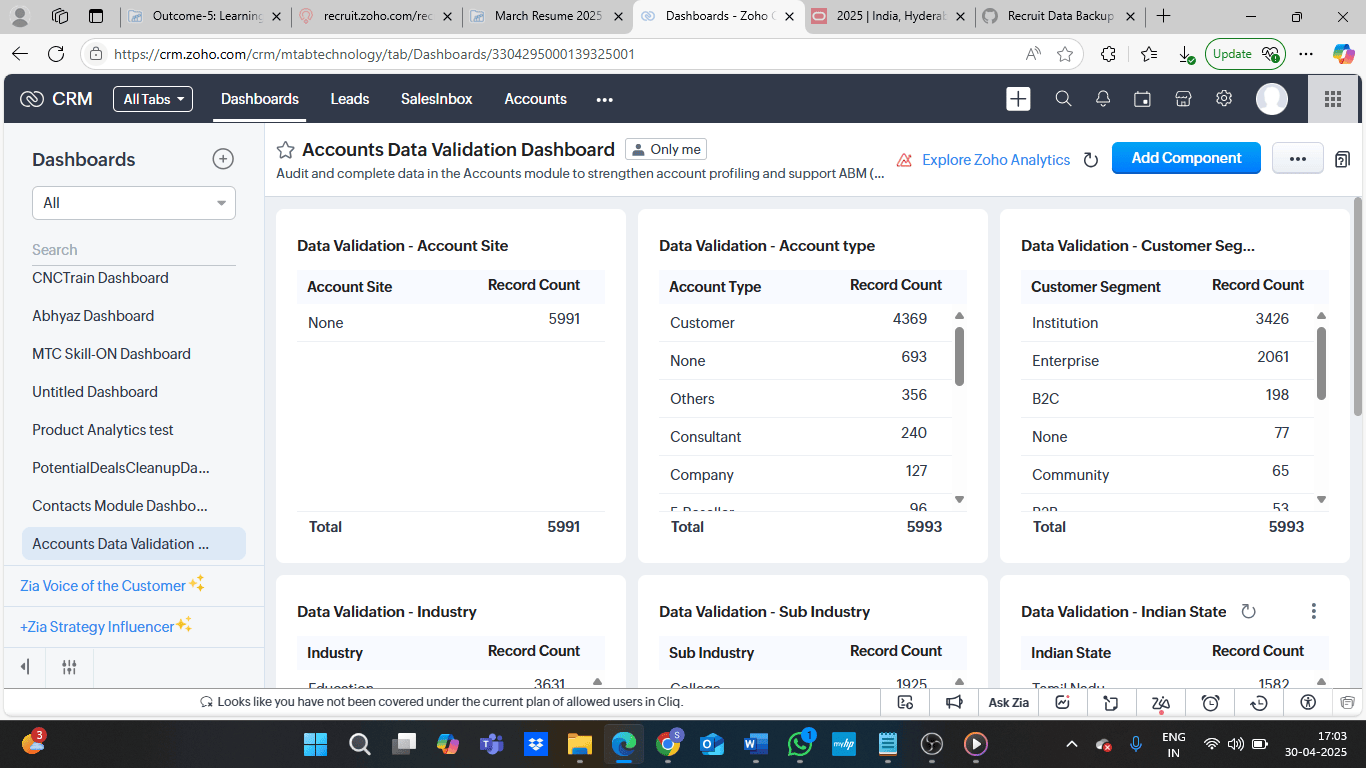Click the Customer count 4369
1366x768 pixels.
pyautogui.click(x=910, y=319)
